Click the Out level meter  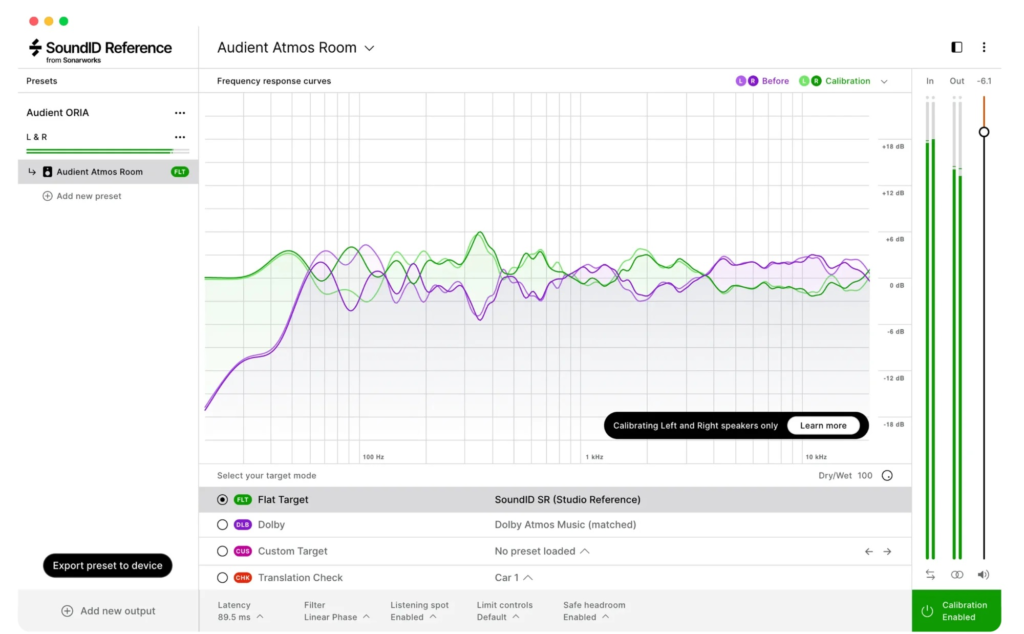pos(957,328)
